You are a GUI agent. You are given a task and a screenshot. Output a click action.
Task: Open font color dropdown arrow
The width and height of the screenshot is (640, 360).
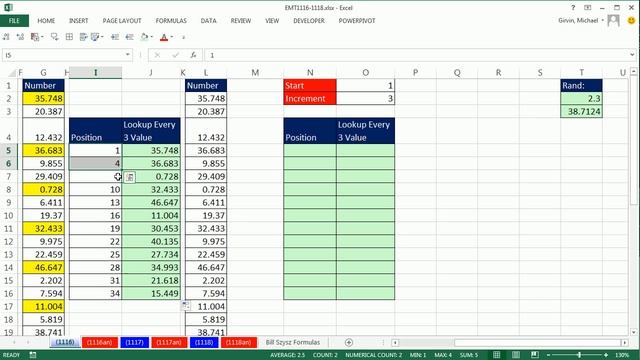point(171,37)
